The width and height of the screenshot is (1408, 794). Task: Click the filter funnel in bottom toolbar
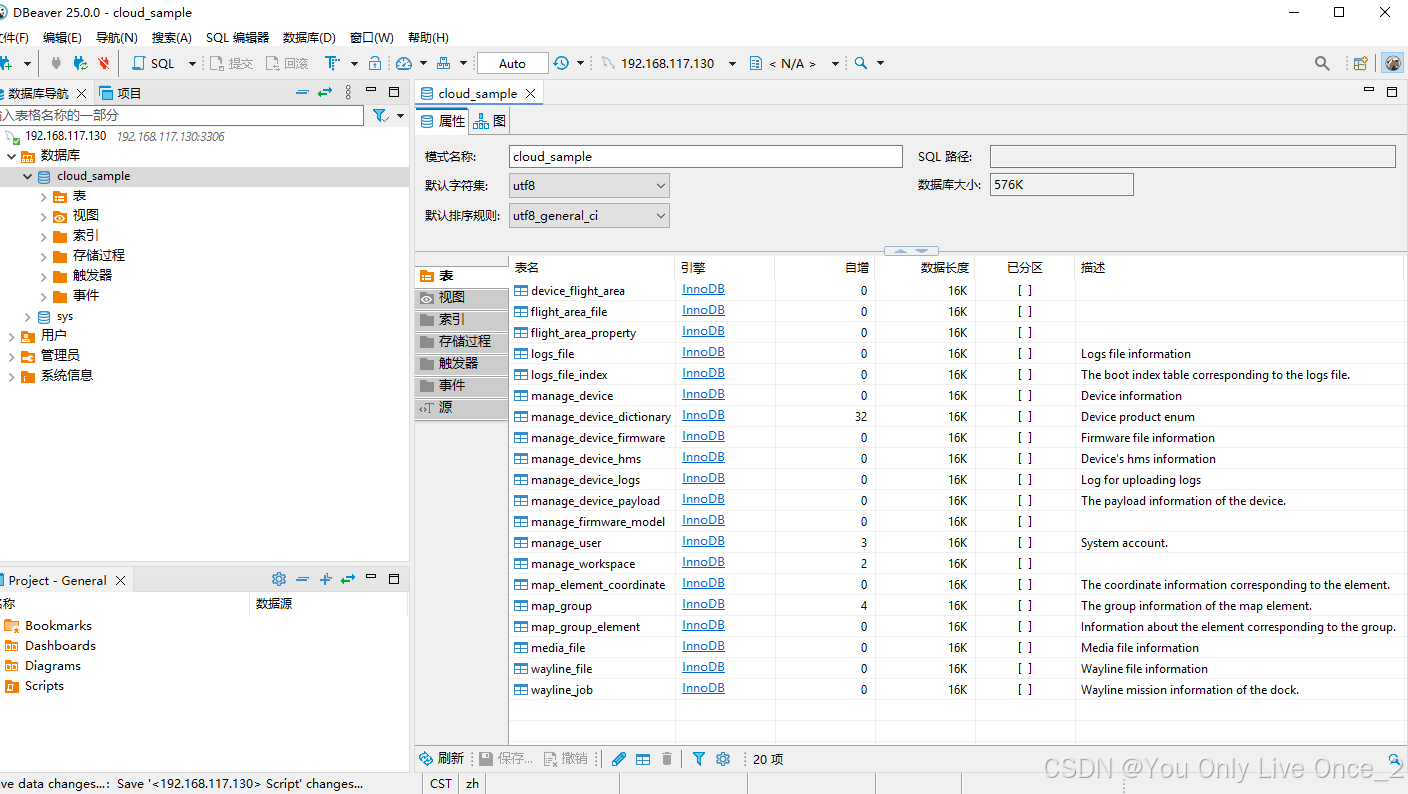coord(699,759)
